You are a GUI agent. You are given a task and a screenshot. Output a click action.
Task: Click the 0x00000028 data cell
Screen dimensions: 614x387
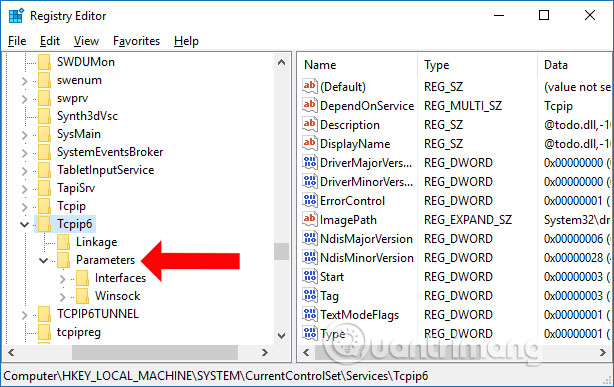(x=577, y=258)
